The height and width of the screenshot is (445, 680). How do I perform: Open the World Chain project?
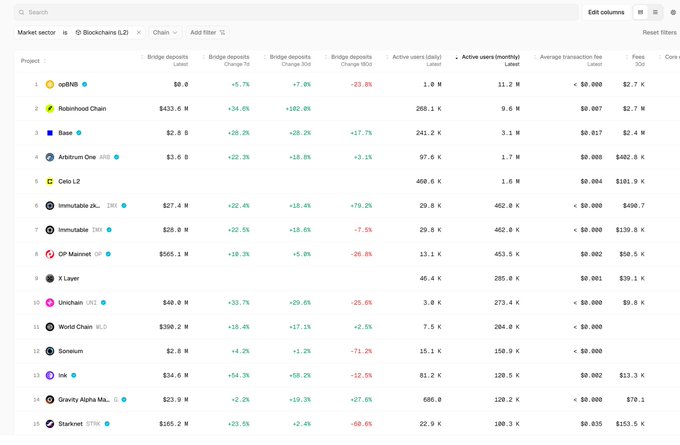click(75, 327)
